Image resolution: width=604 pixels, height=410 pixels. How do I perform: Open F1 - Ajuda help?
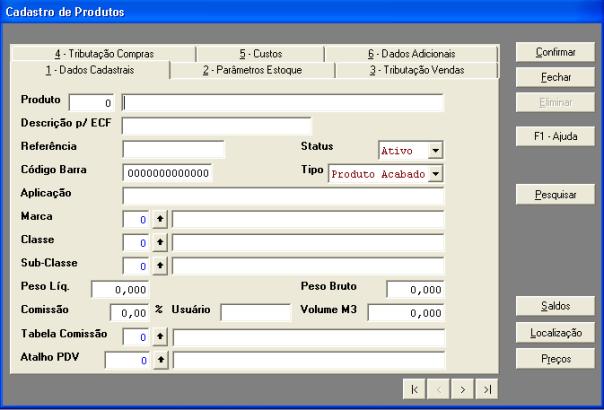(555, 136)
